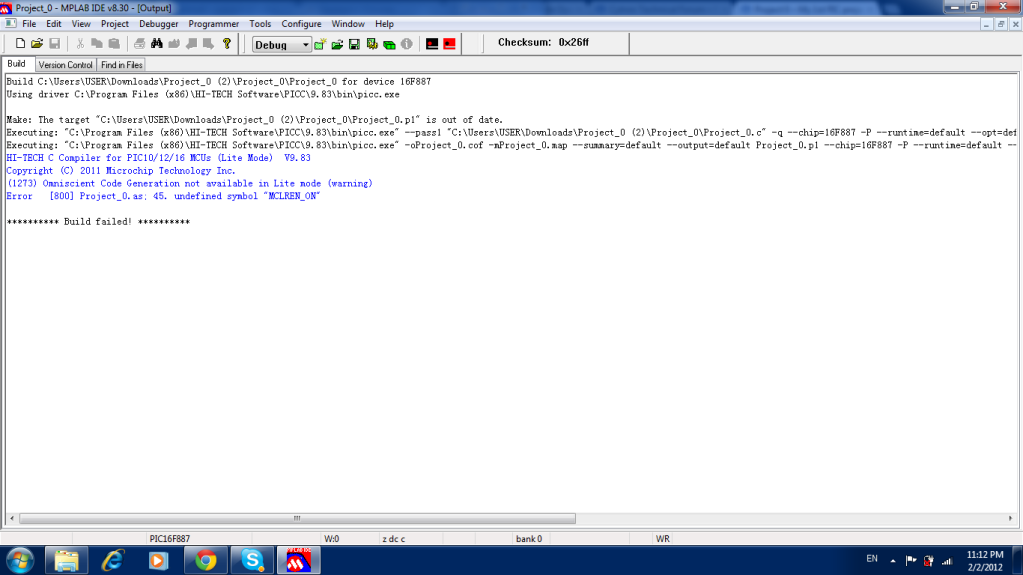Click the Paste clipboard icon
The height and width of the screenshot is (575, 1023).
pos(114,44)
